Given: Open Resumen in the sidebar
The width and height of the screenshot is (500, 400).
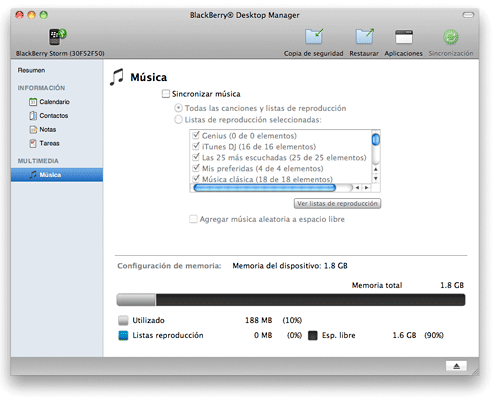Looking at the screenshot, I should (31, 70).
